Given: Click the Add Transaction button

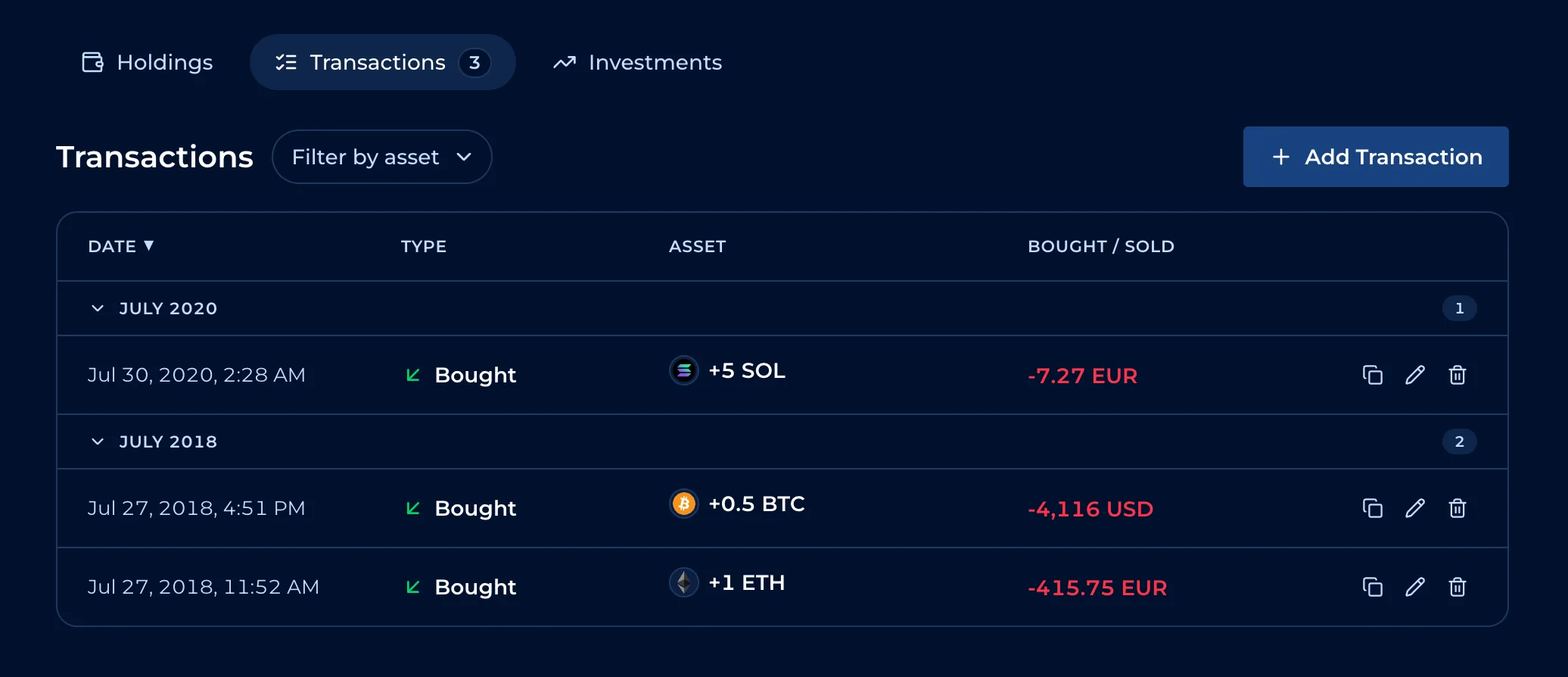Looking at the screenshot, I should point(1376,157).
